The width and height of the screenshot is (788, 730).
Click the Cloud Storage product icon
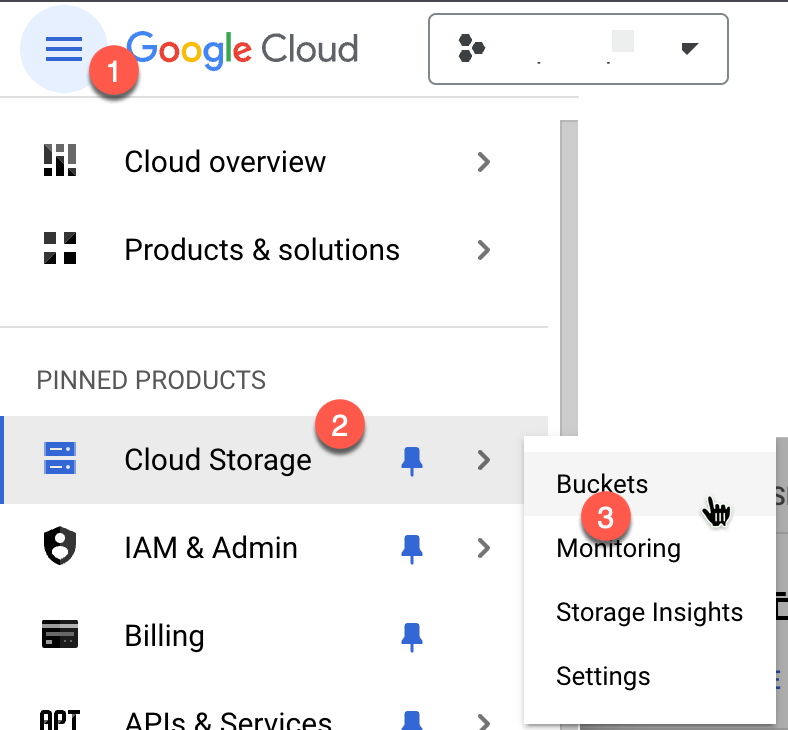click(60, 459)
